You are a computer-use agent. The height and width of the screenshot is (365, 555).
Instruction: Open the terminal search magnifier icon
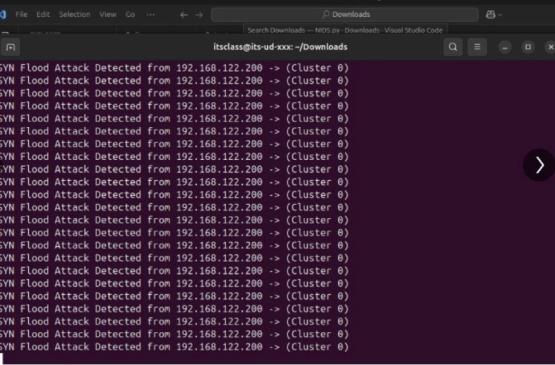coord(453,47)
